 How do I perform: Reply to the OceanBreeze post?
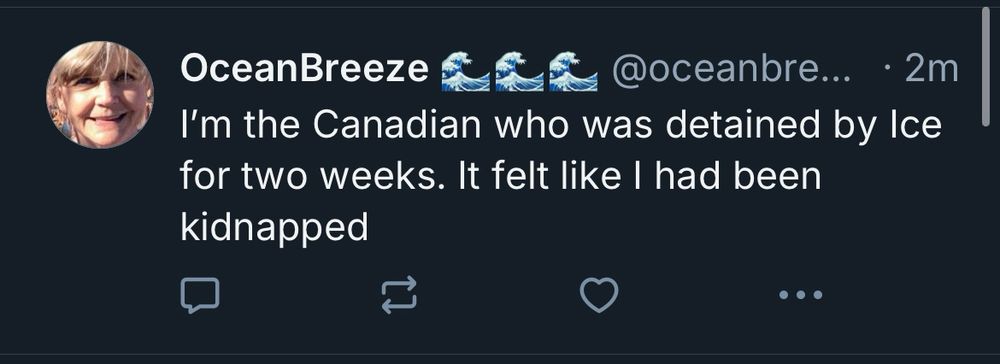coord(200,295)
